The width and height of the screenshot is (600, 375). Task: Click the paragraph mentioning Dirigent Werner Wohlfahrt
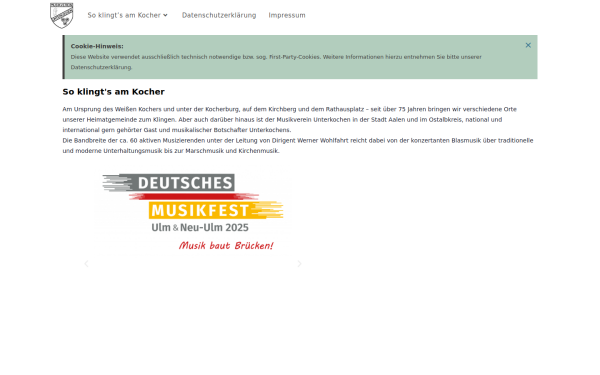click(x=298, y=145)
